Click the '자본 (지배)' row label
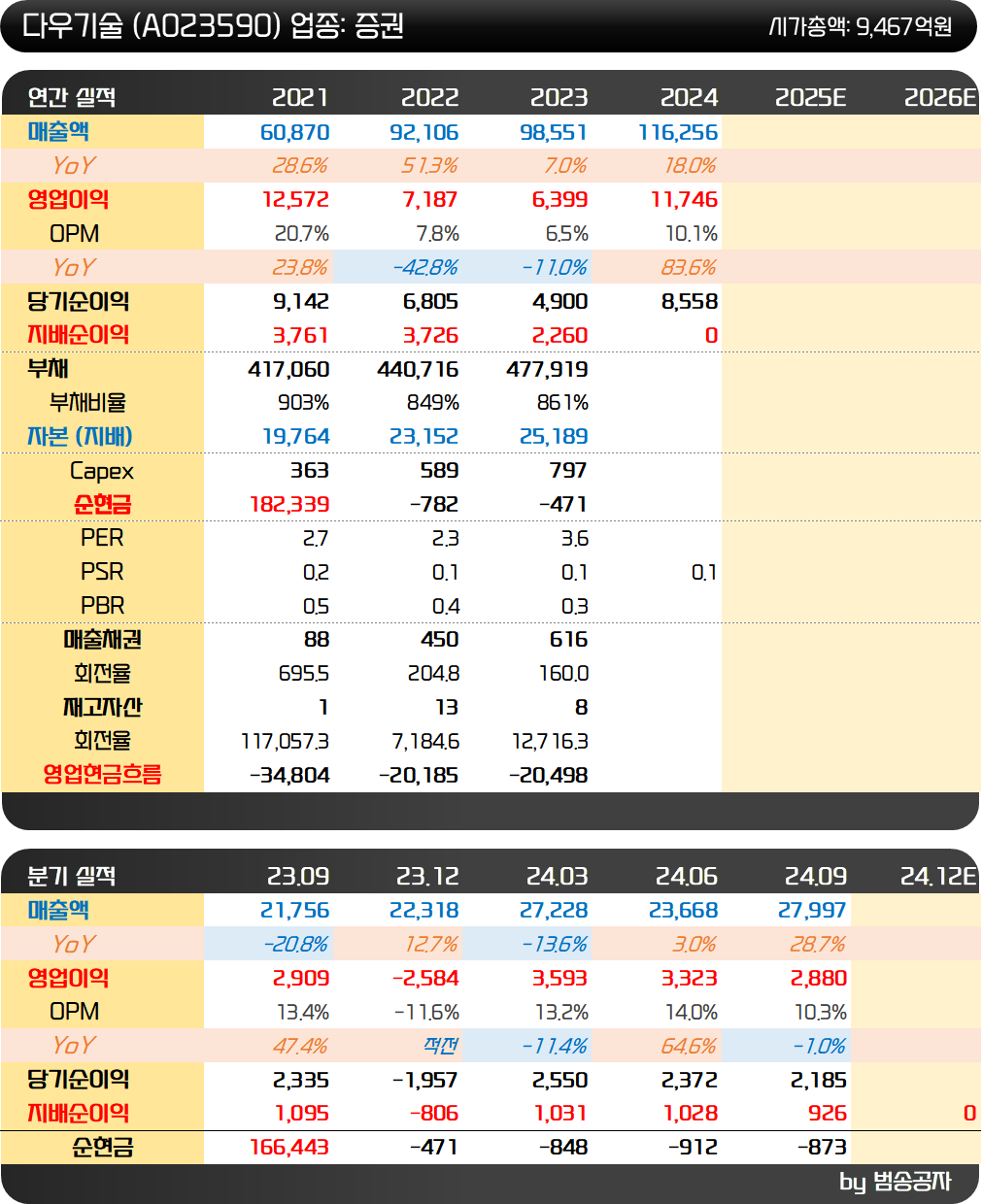The width and height of the screenshot is (982, 1204). tap(80, 436)
